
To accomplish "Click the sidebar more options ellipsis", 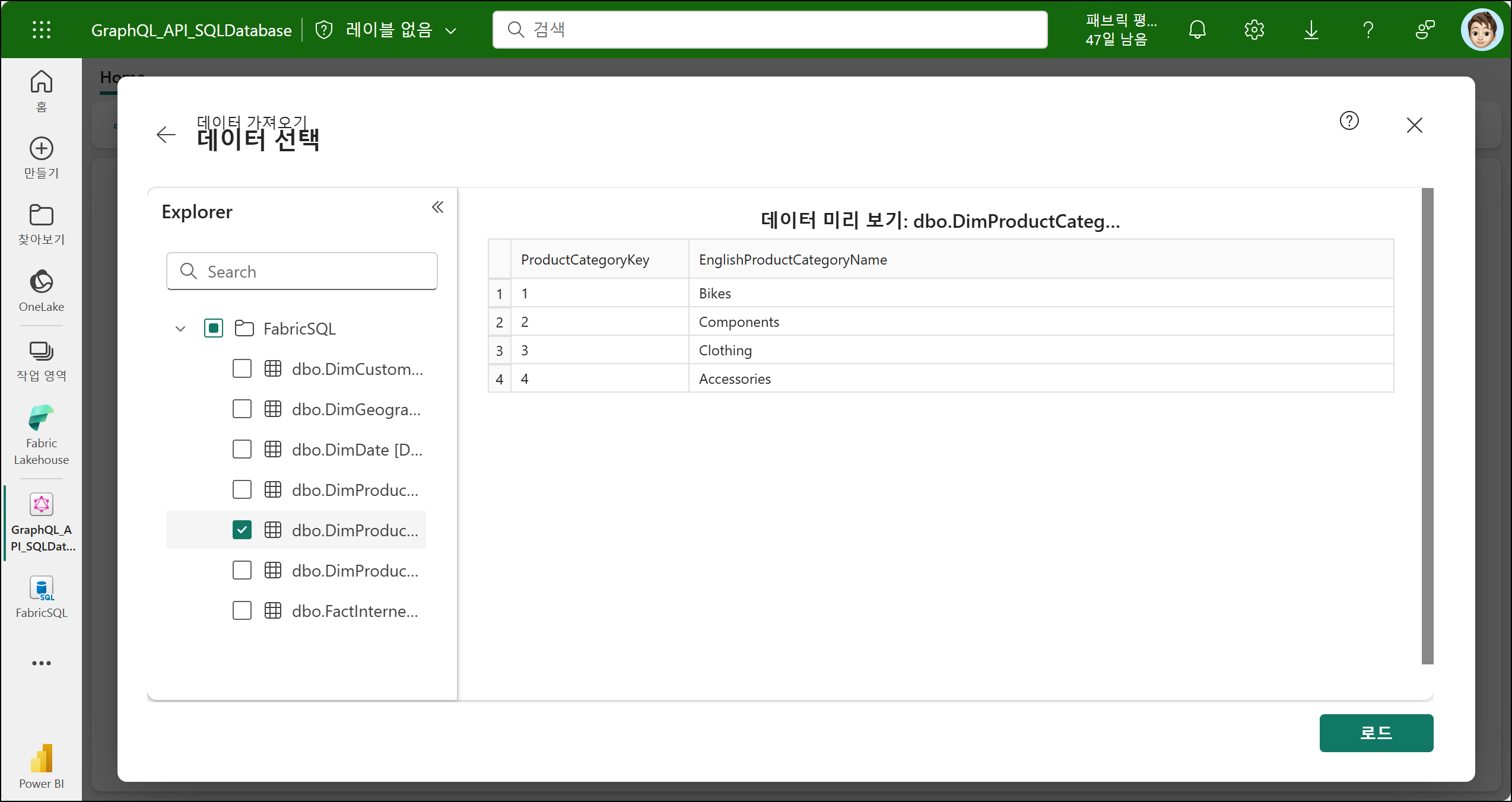I will [42, 663].
